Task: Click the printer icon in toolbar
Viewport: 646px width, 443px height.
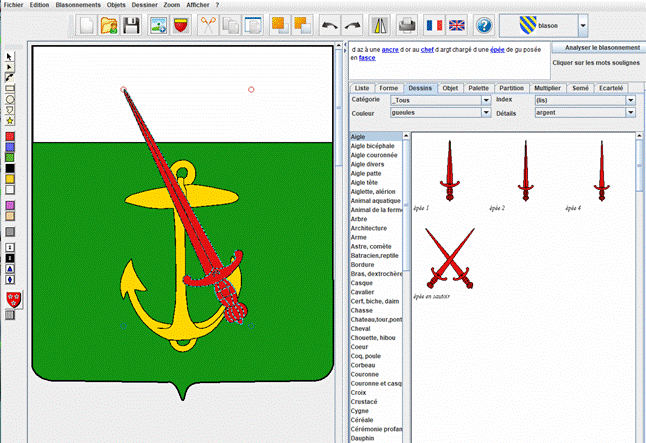Action: pyautogui.click(x=407, y=25)
